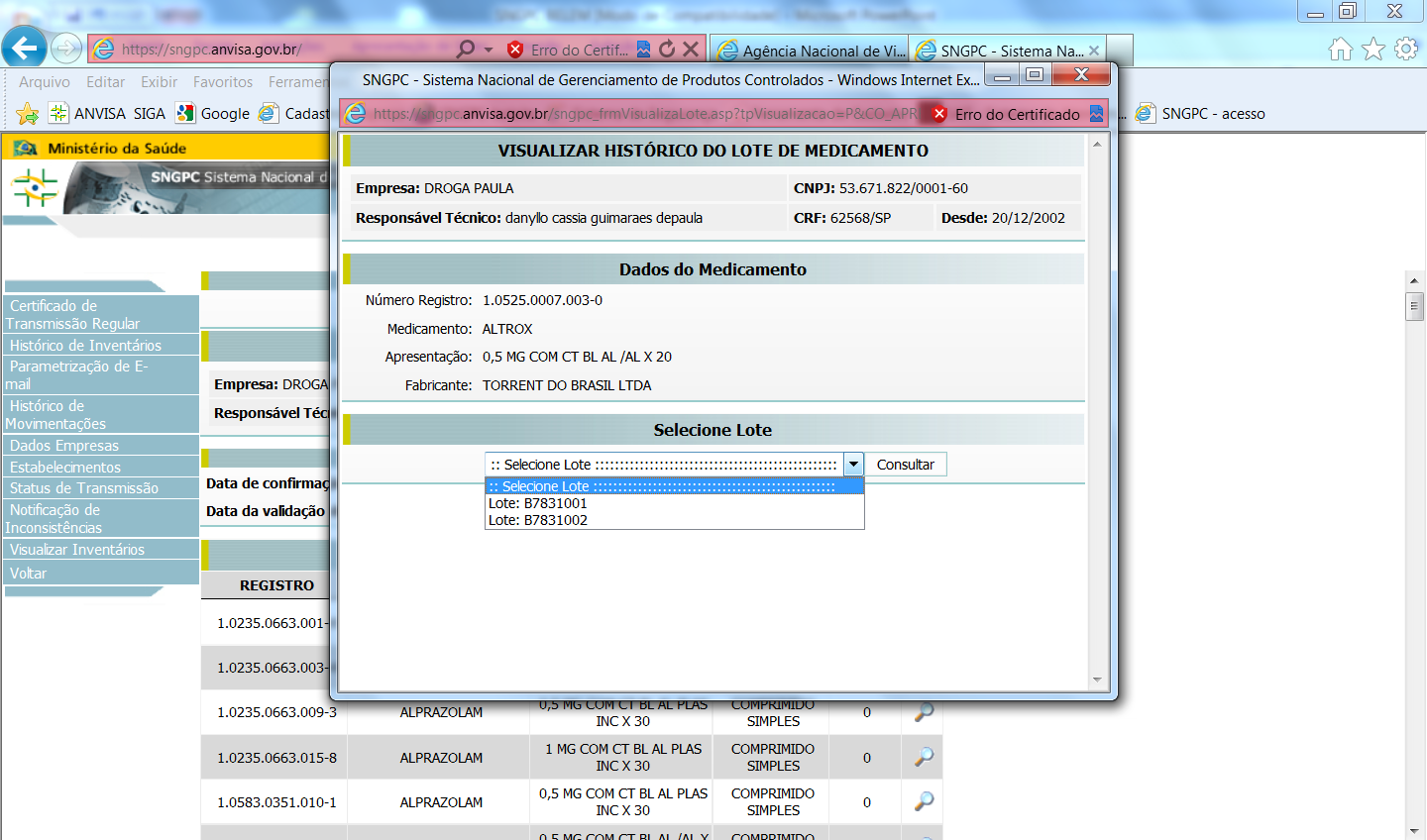Open the SNGPC - acesso bookmark
This screenshot has height=840, width=1427.
tap(1200, 114)
